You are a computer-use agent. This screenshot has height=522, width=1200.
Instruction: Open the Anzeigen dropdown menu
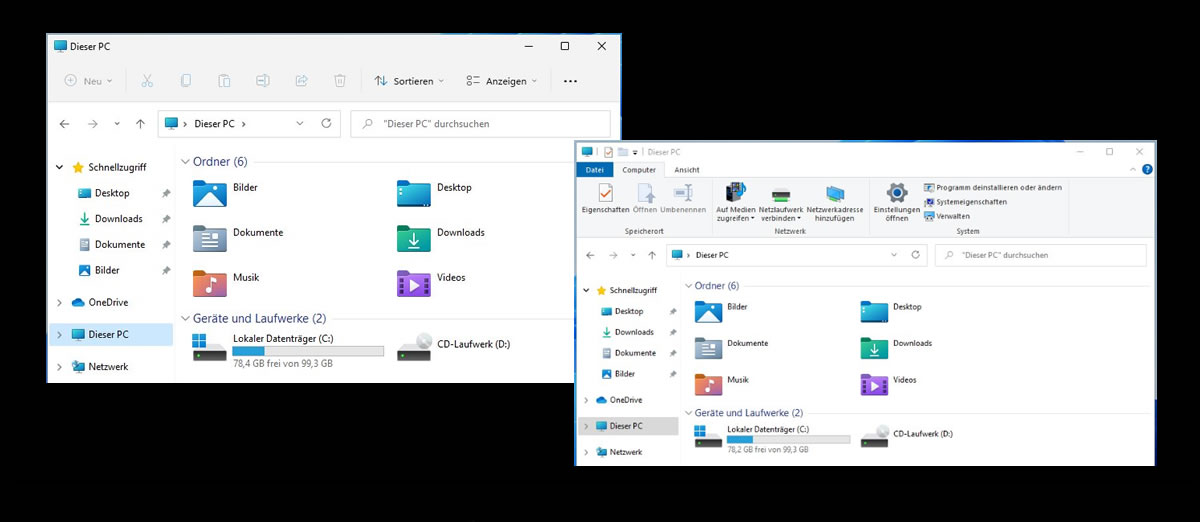coord(502,81)
